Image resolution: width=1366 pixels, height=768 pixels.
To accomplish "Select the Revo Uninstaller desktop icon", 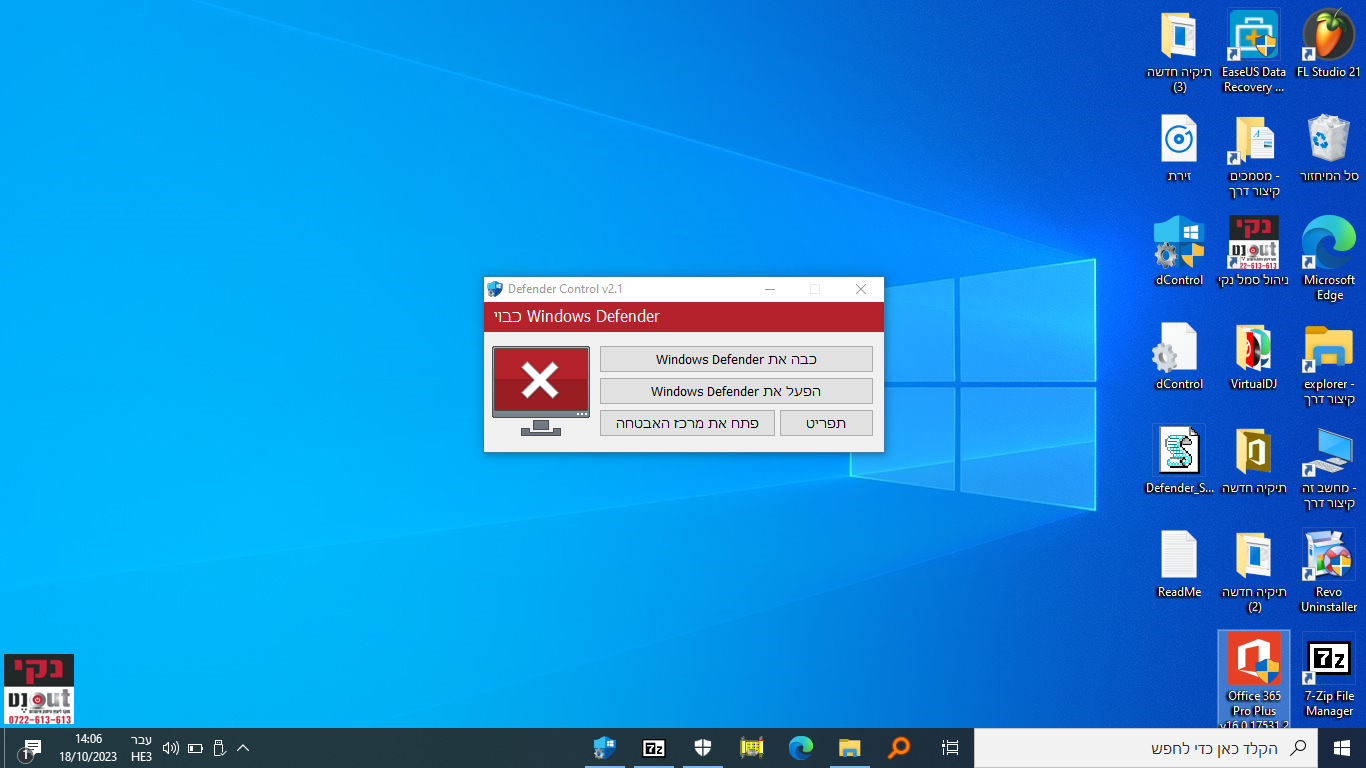I will point(1329,571).
